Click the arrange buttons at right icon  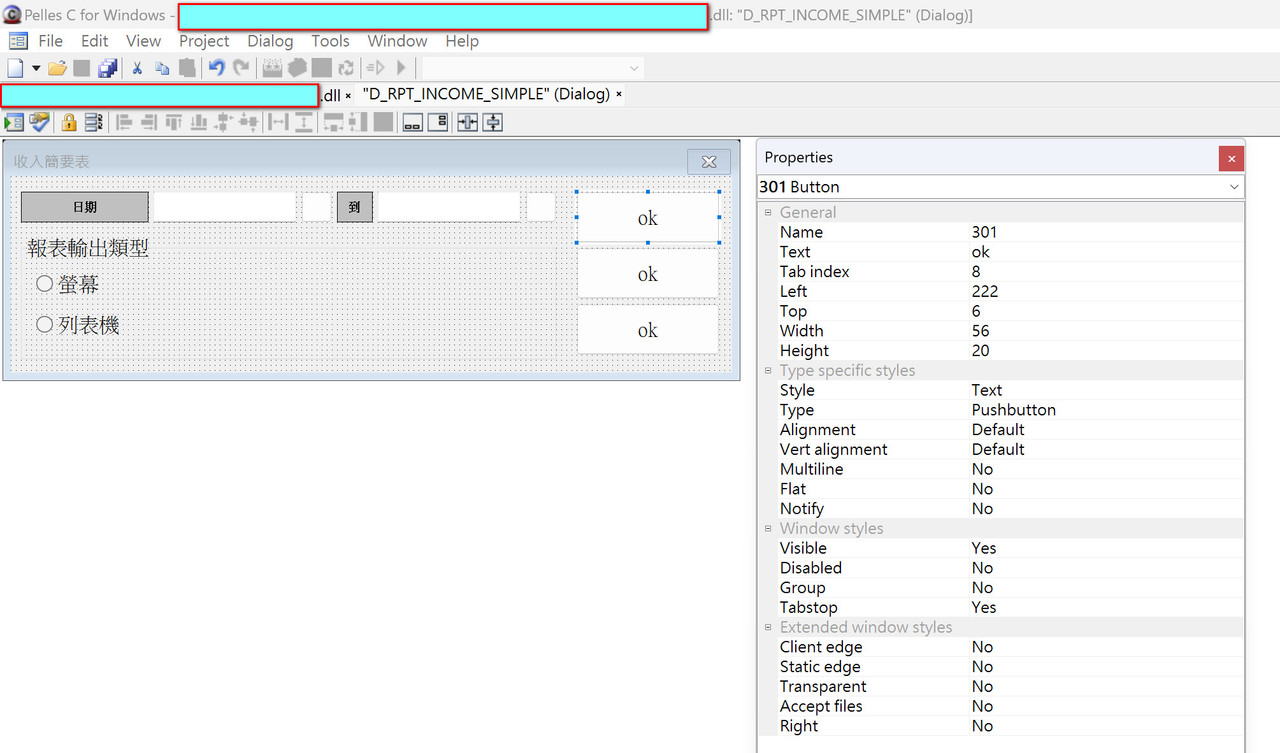[x=437, y=122]
